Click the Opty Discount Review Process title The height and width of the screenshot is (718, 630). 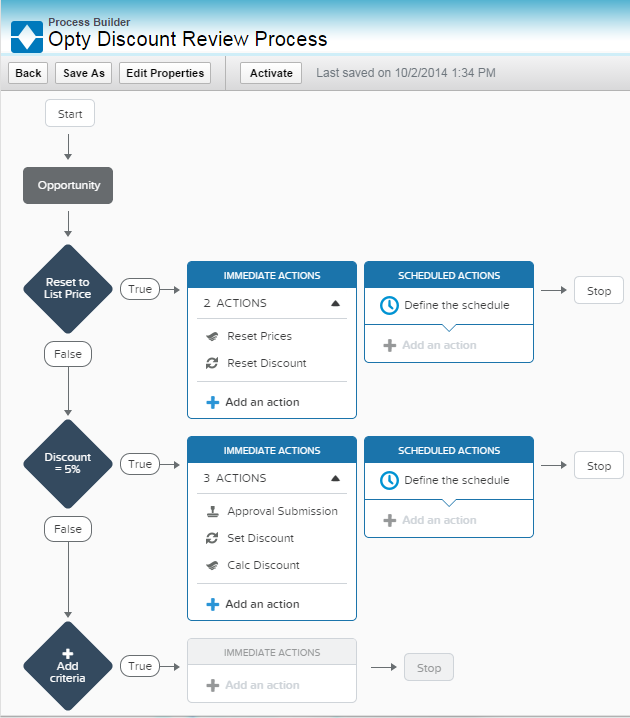[x=188, y=39]
